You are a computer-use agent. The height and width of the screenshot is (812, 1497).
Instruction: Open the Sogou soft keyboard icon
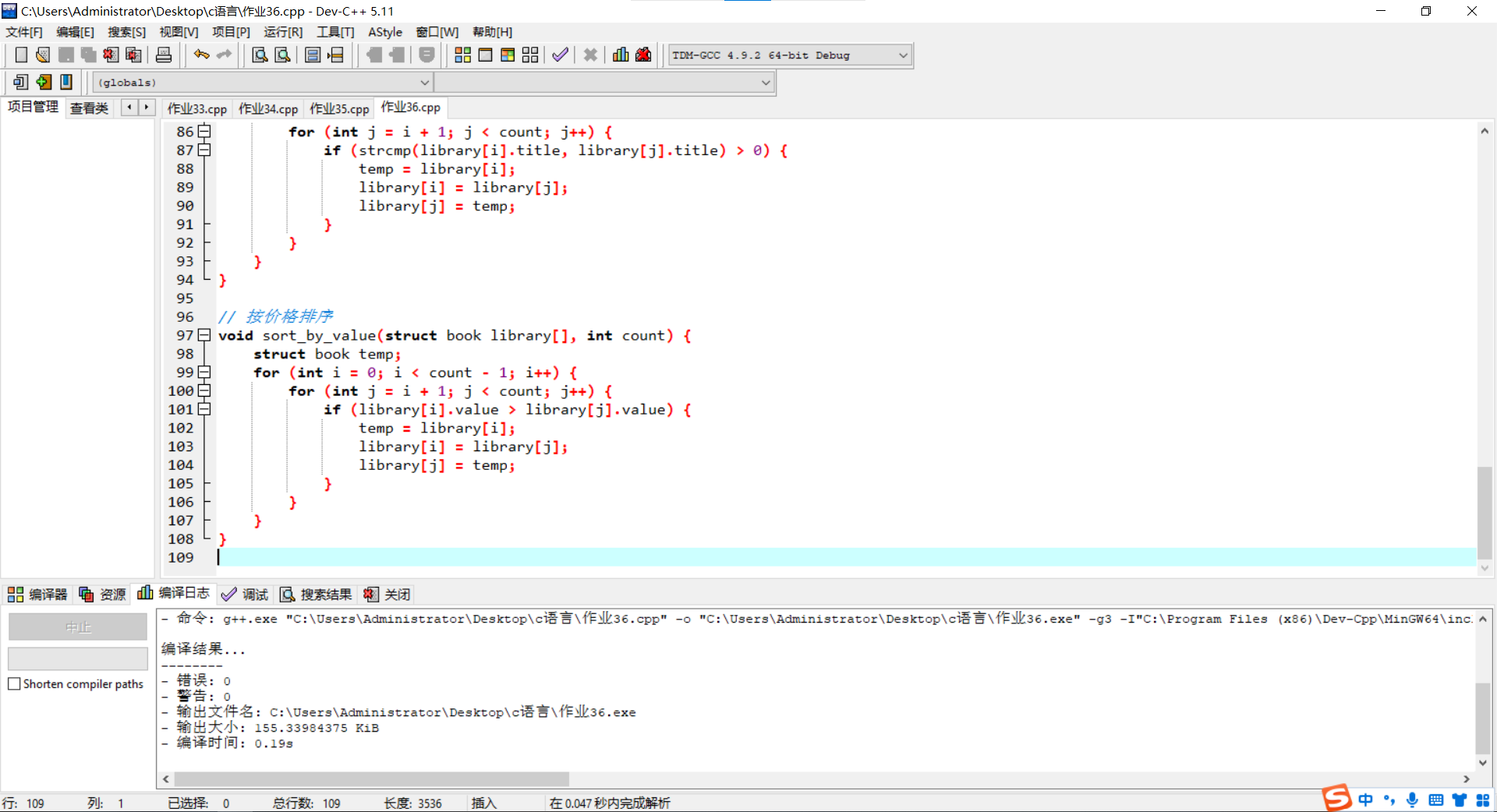[1435, 800]
